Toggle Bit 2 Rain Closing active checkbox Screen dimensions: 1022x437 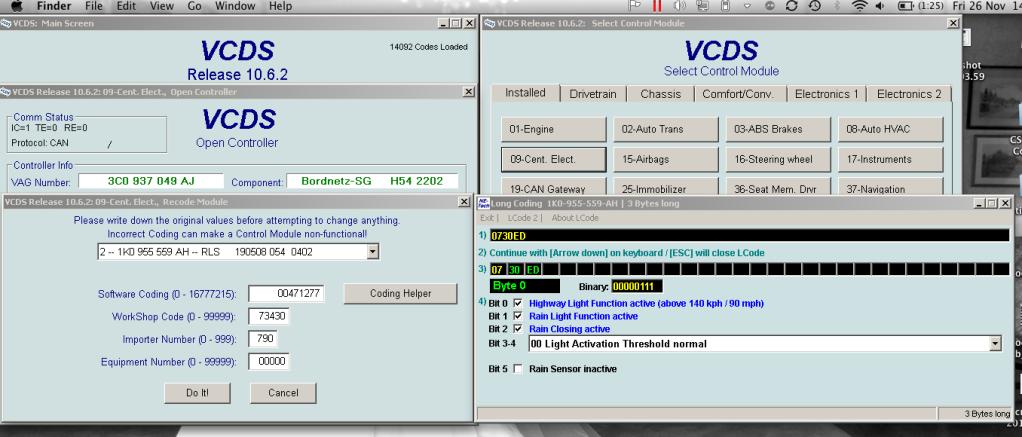[x=518, y=329]
